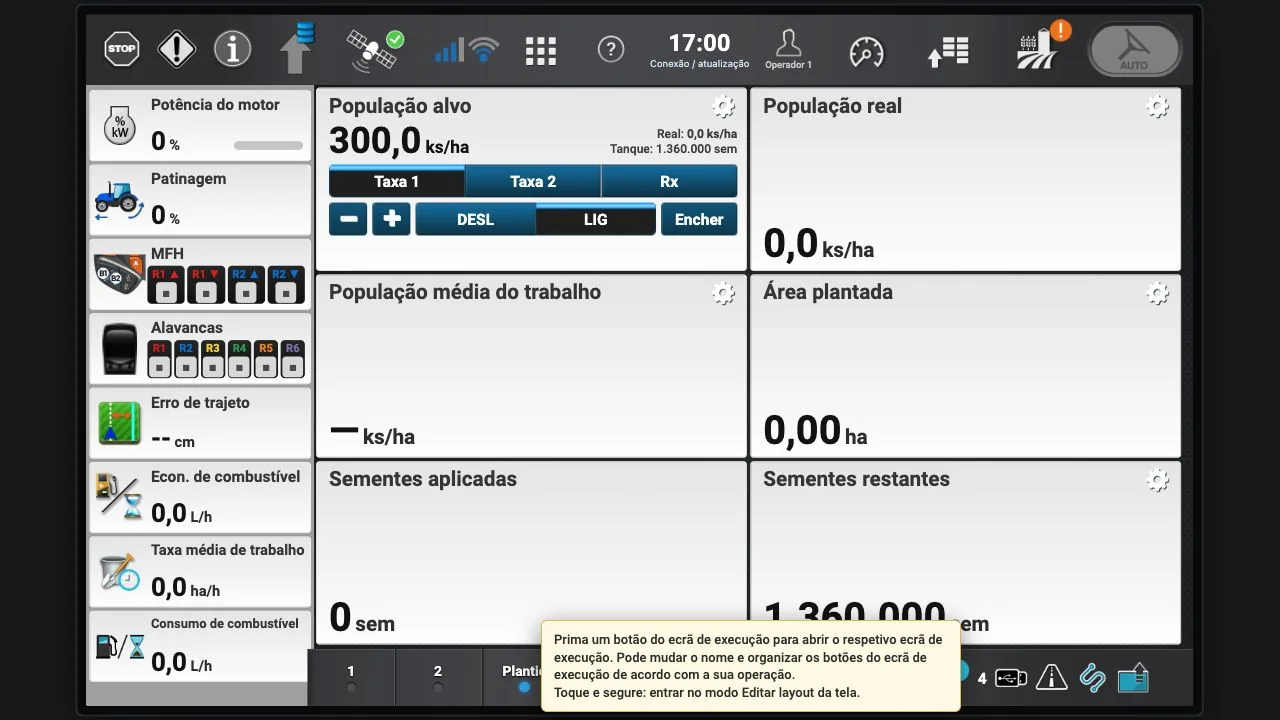Click the arrow-with-stacked-rows icon in top bar
This screenshot has height=720, width=1280.
pyautogui.click(x=948, y=51)
